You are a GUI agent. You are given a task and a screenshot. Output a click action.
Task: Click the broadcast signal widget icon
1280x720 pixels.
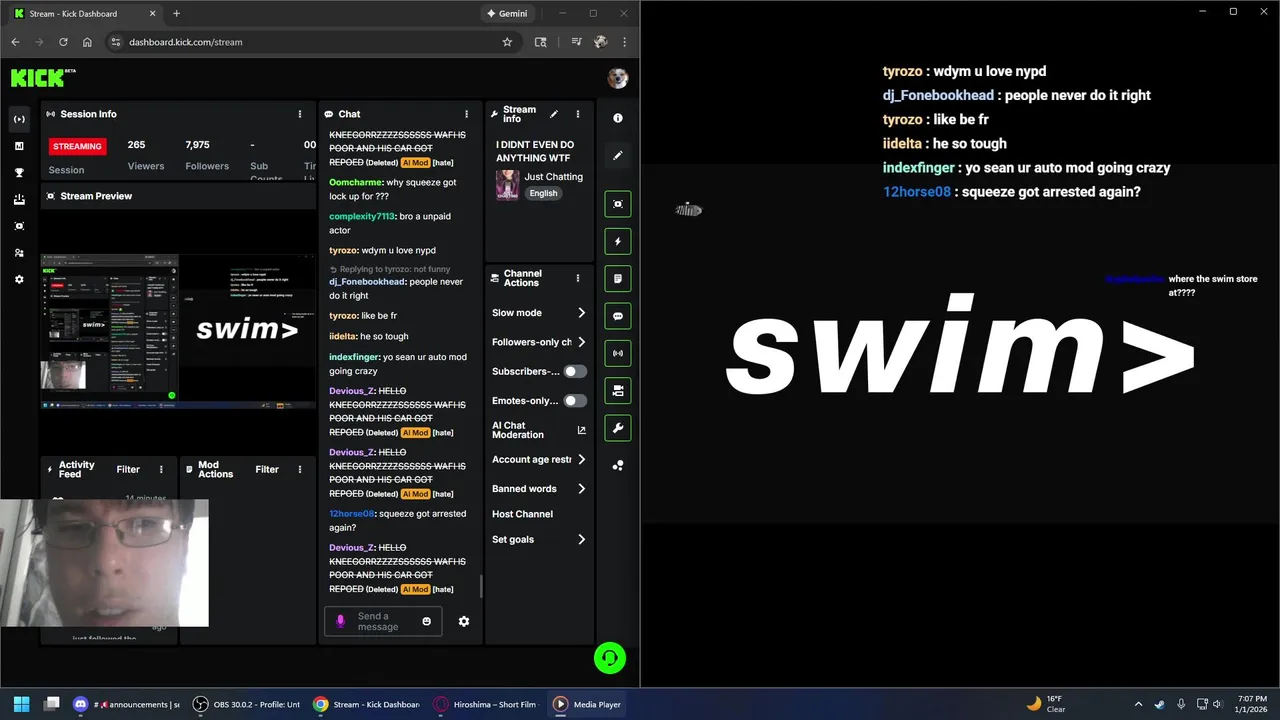coord(618,353)
